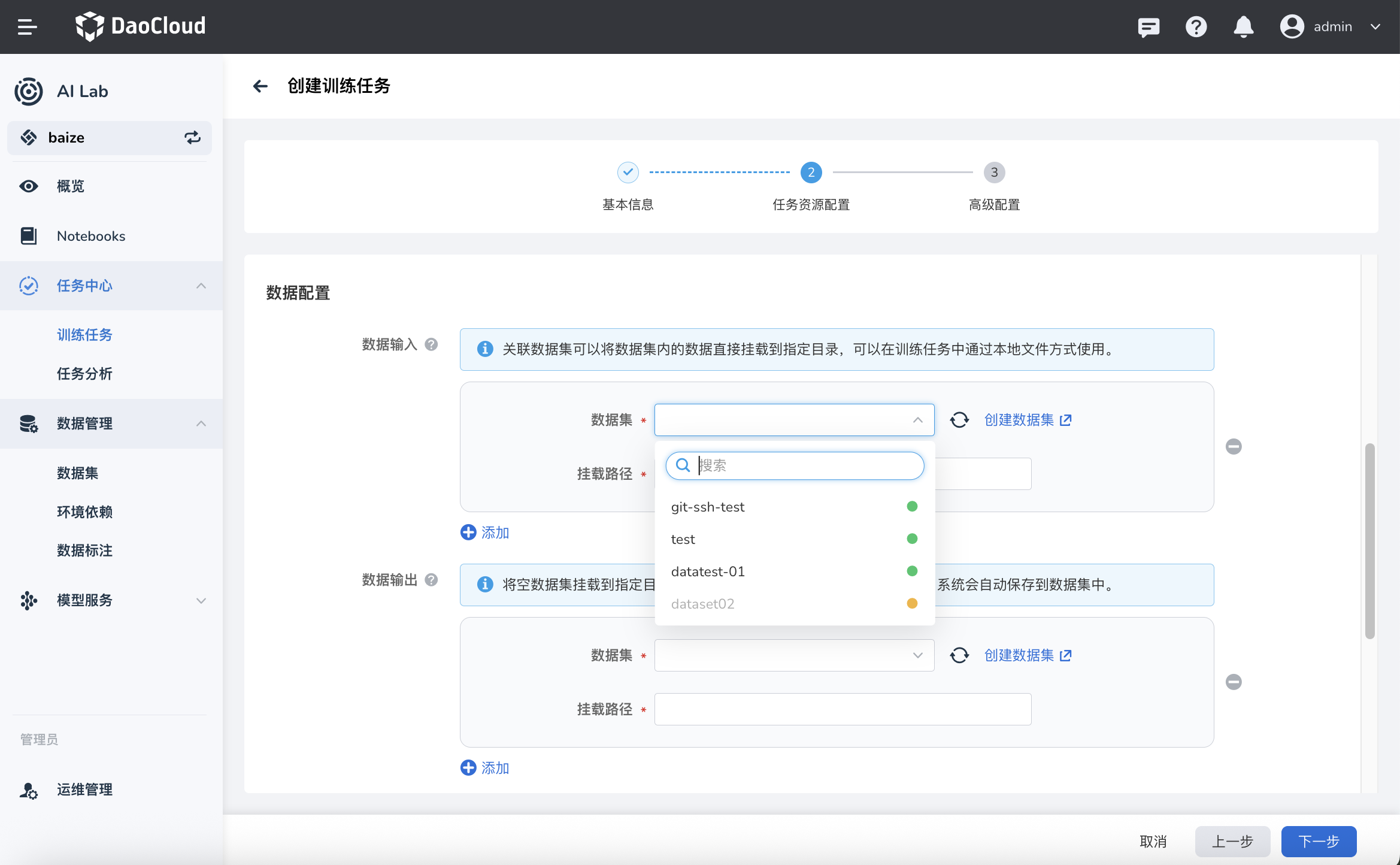
Task: Open the 数据集 dropdown under 数据输出
Action: coord(794,655)
